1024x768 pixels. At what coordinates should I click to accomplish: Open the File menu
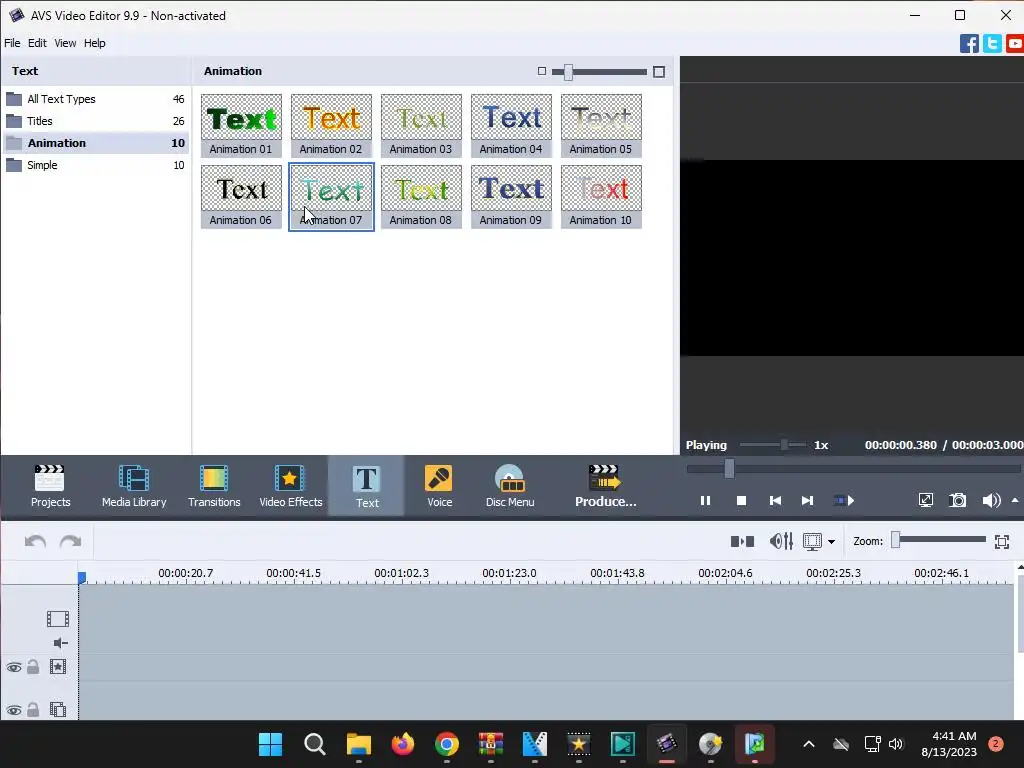tap(12, 43)
